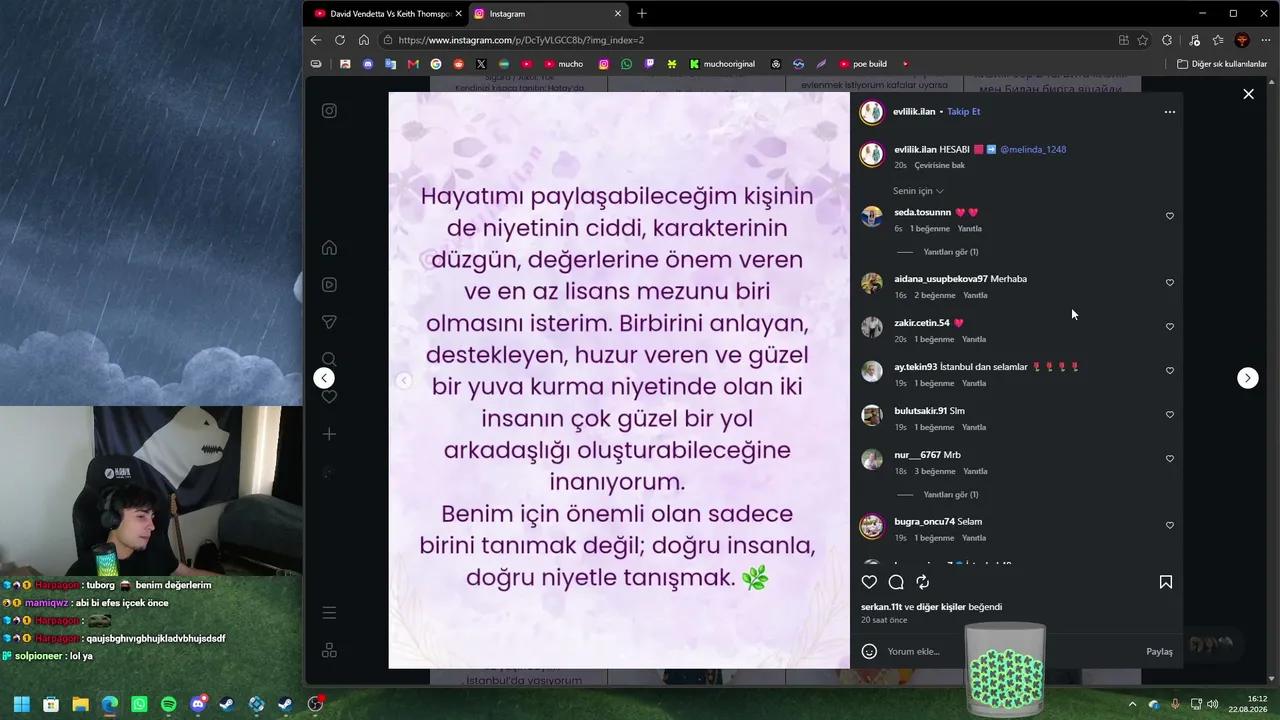This screenshot has width=1280, height=720.
Task: Open File Explorer from the taskbar
Action: click(x=80, y=705)
